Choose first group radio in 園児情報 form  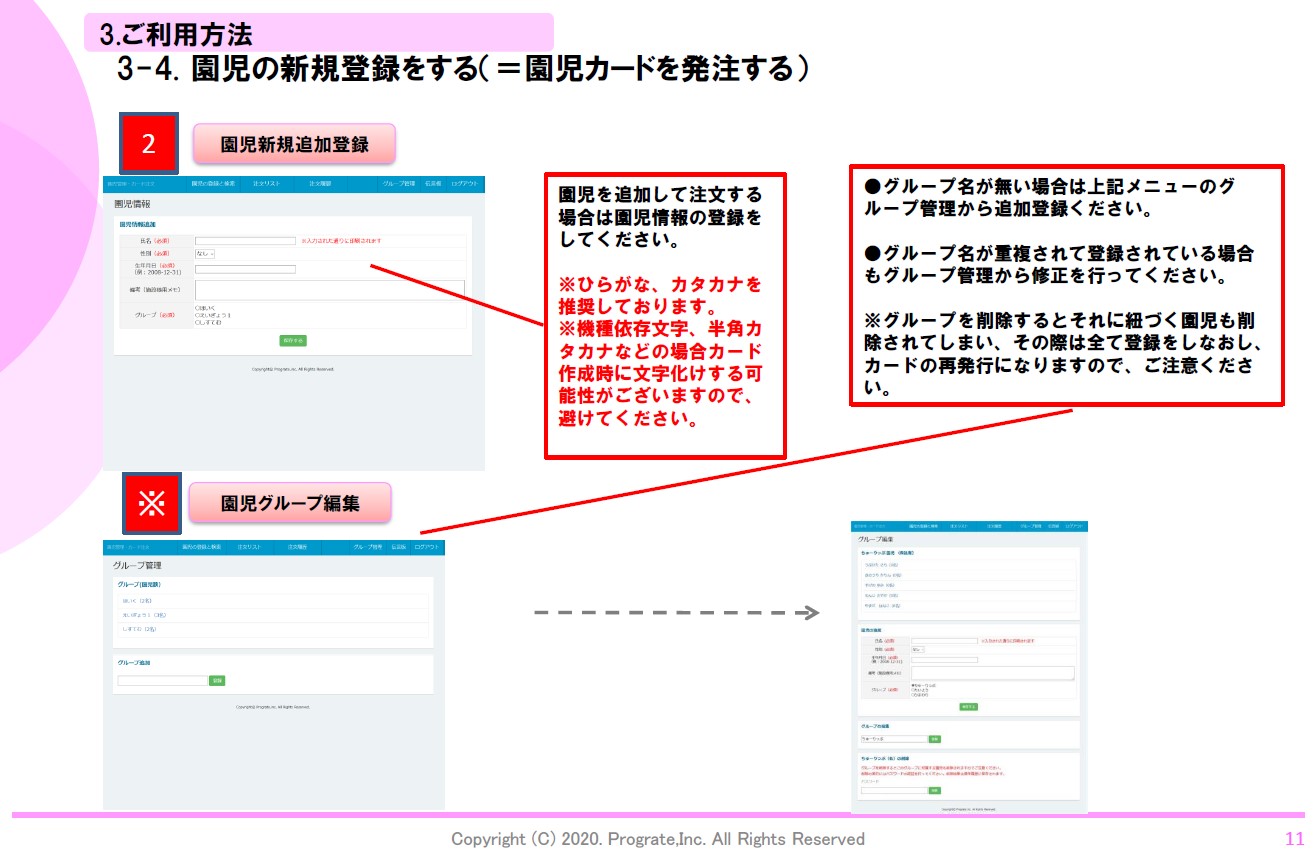click(197, 308)
